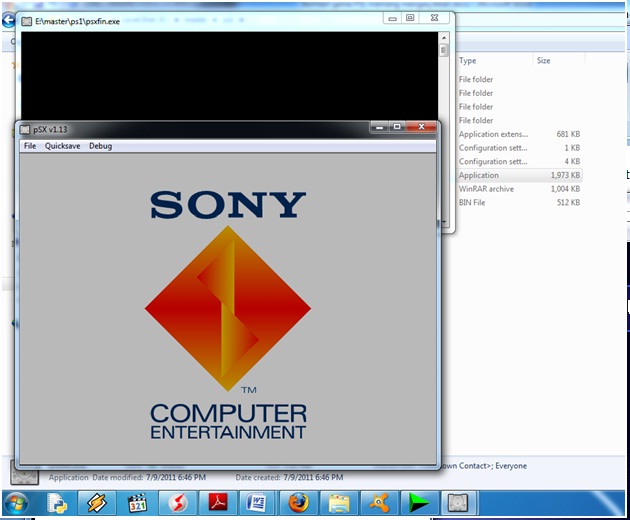Open Windows Explorer from the taskbar
This screenshot has height=520, width=630.
(338, 503)
